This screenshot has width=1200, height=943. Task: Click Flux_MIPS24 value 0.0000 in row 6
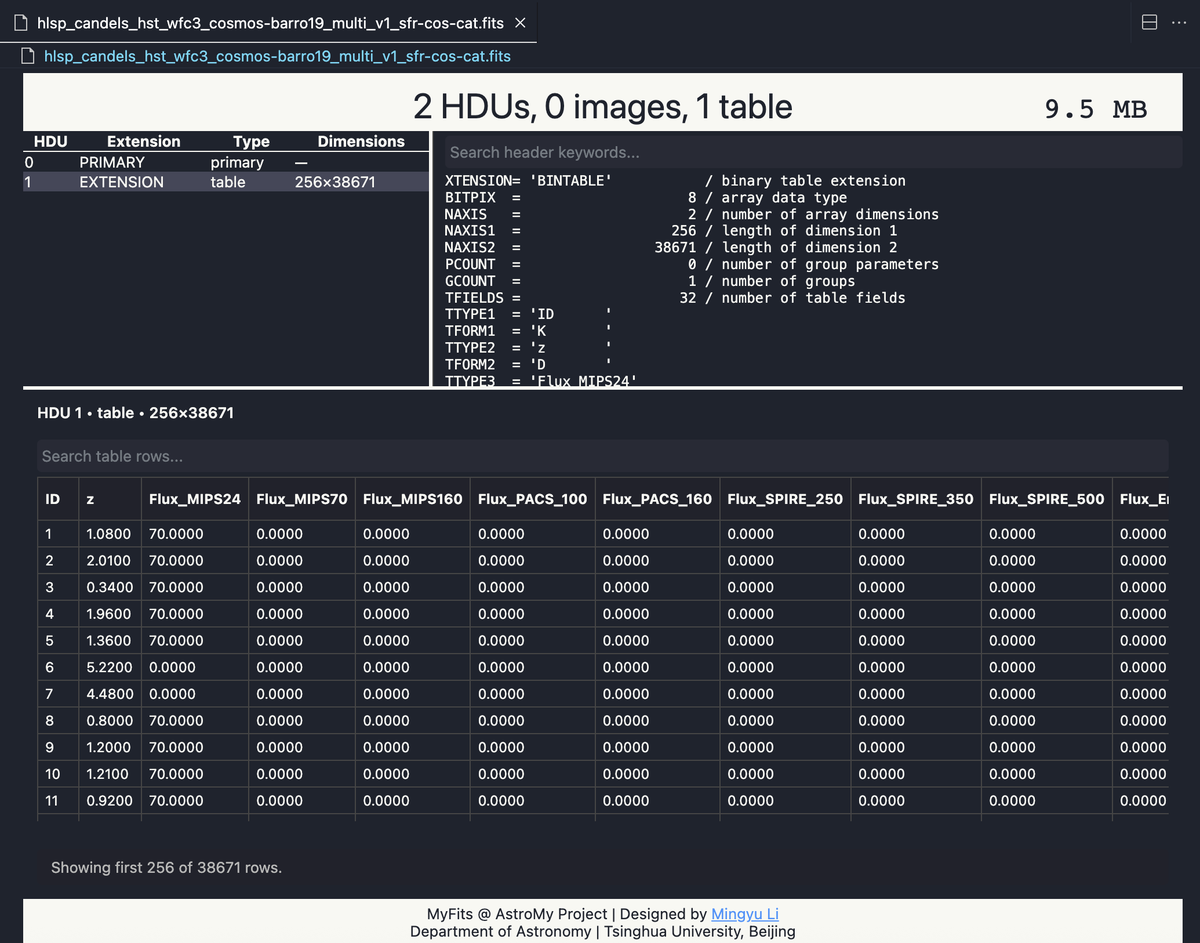172,667
